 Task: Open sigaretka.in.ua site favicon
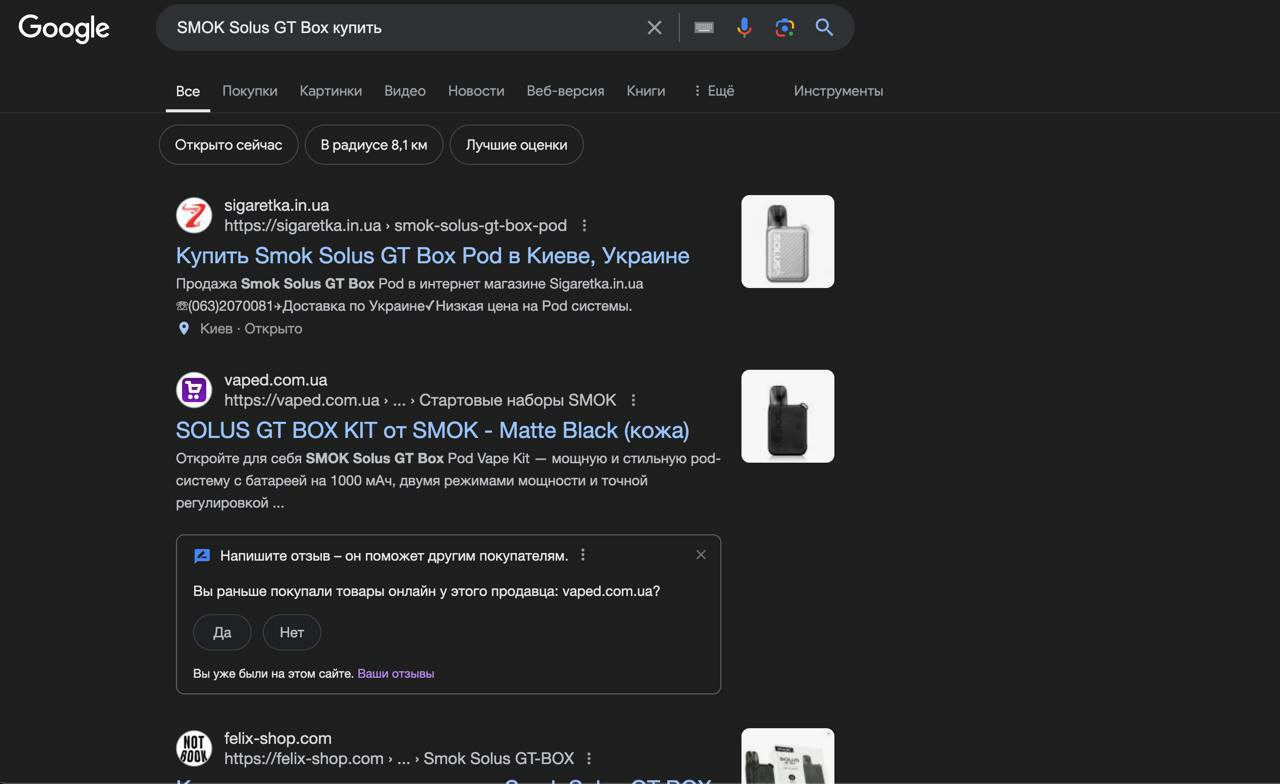point(194,215)
